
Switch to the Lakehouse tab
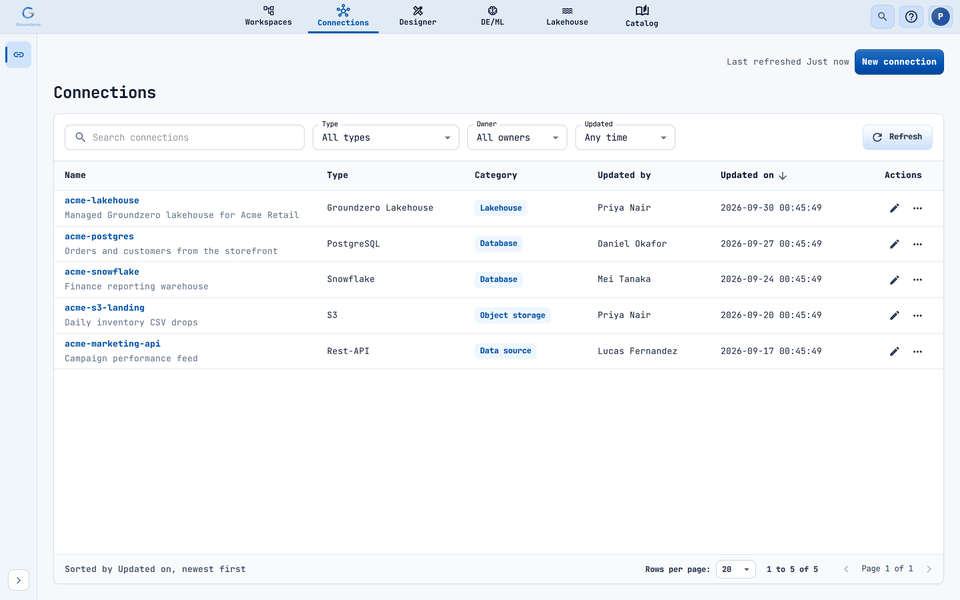pyautogui.click(x=567, y=17)
